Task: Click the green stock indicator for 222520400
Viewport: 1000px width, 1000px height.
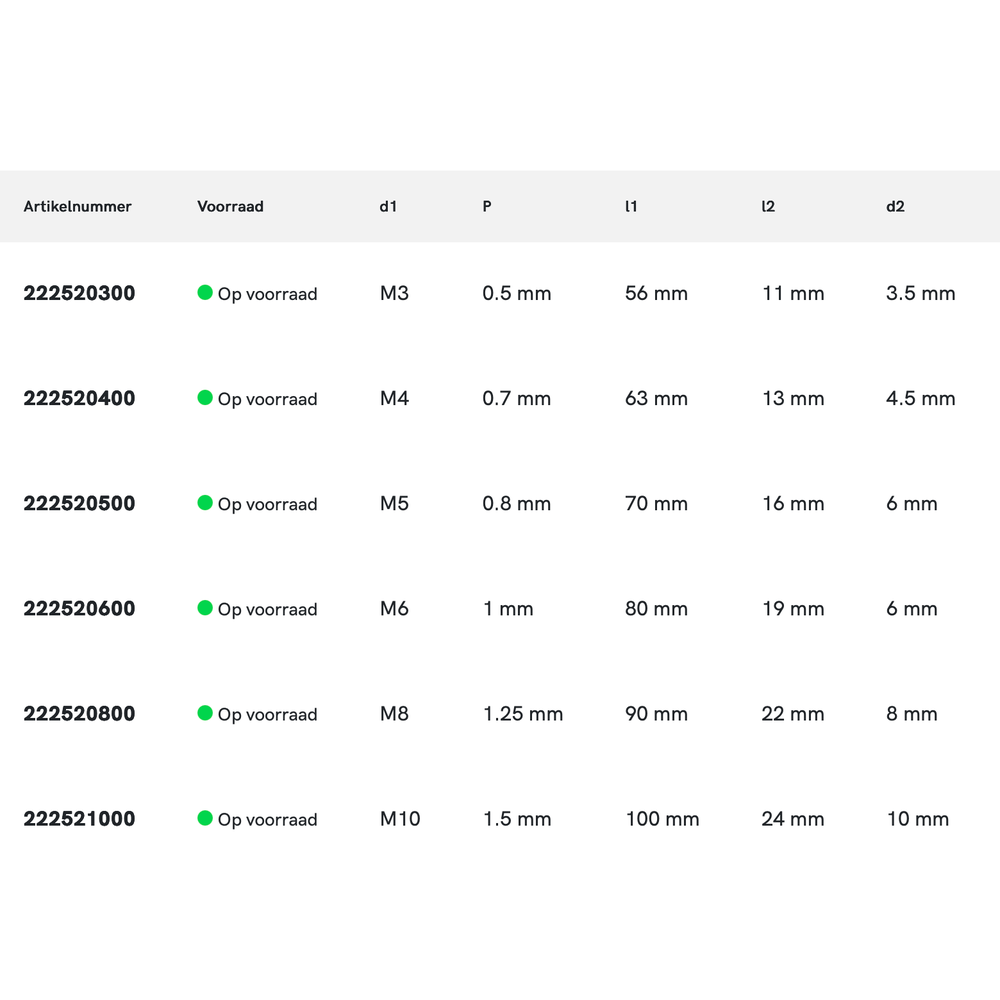Action: point(205,398)
